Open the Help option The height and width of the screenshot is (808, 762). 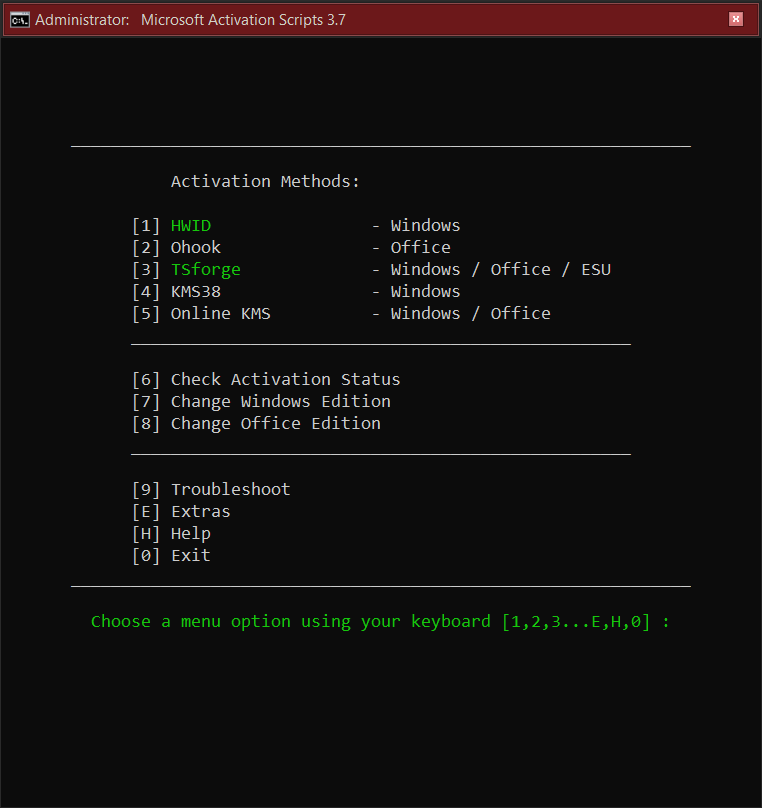click(x=190, y=533)
